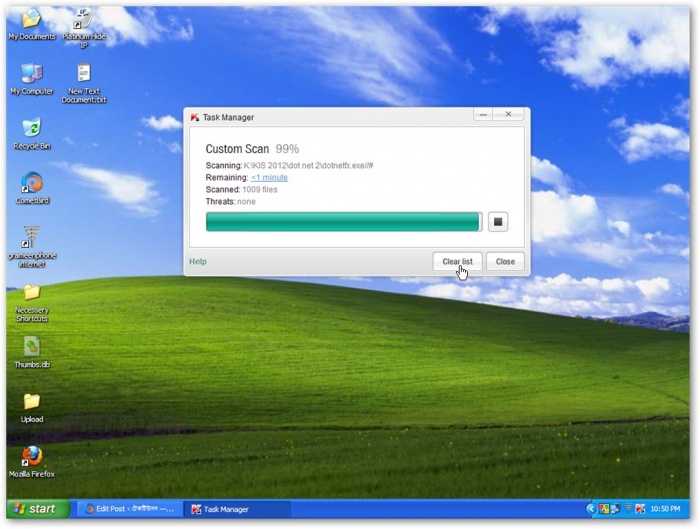Select the grameenphone internet shortcut
Viewport: 700px width, 529px height.
(32, 247)
